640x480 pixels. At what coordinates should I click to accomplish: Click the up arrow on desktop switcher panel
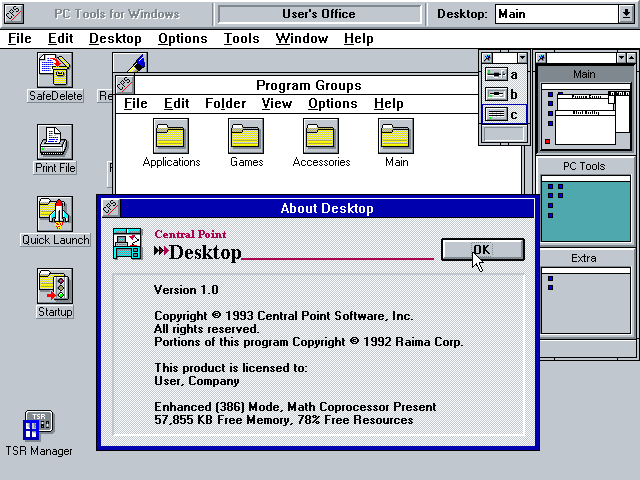631,58
